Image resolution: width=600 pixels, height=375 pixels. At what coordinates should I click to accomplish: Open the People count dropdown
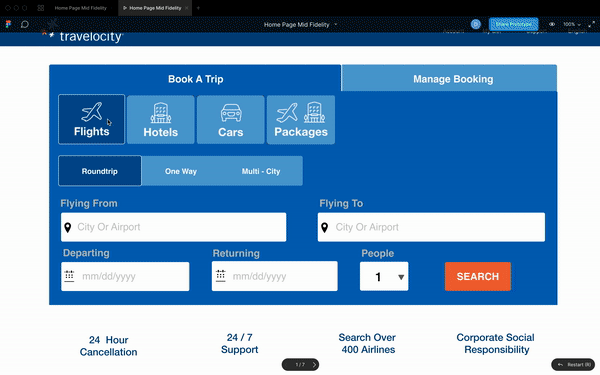click(384, 276)
